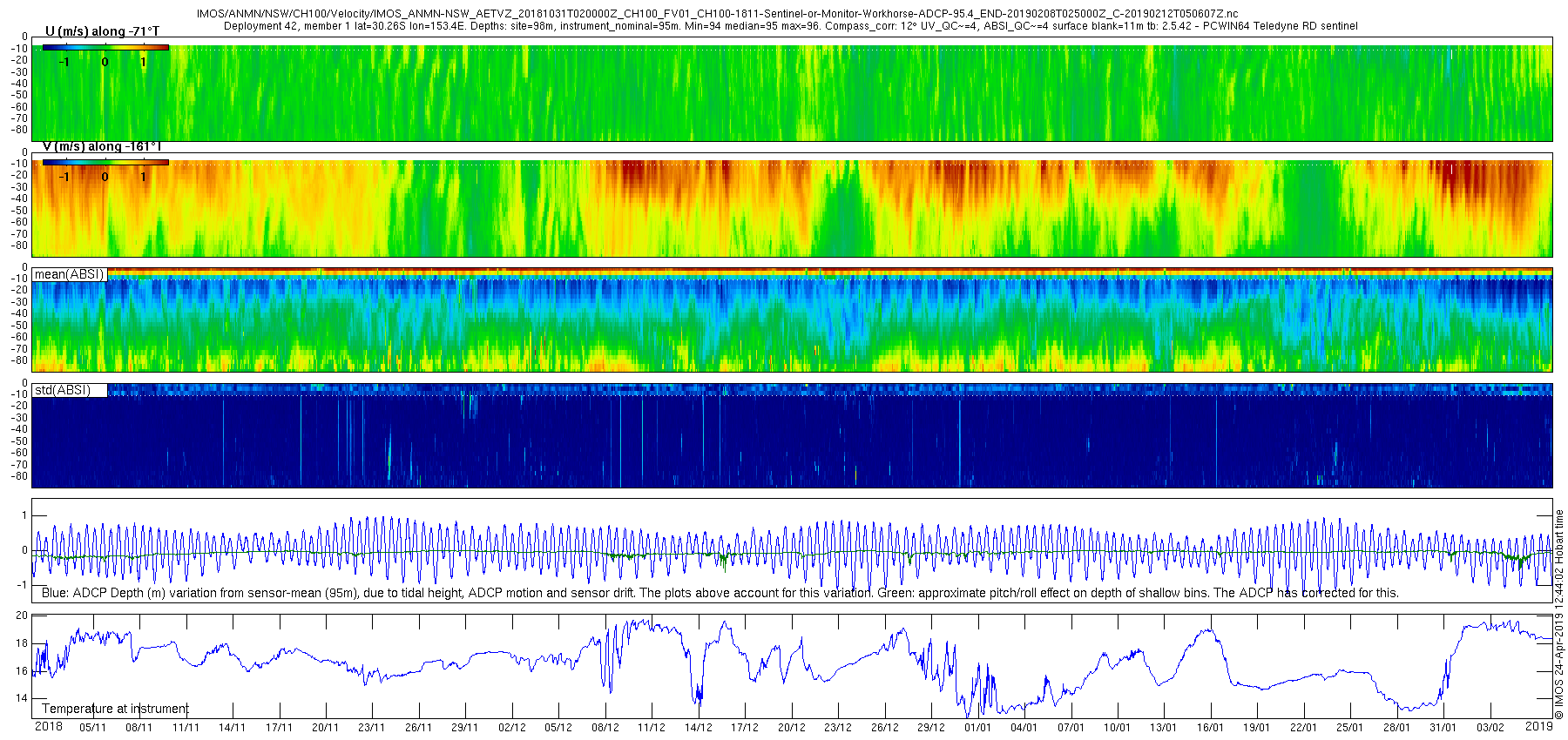Select the 02/12 date on time axis
The image size is (1568, 740).
[x=511, y=728]
